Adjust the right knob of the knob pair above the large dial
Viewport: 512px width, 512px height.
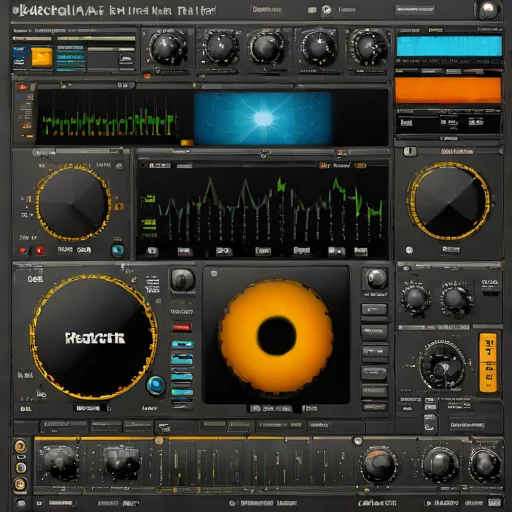pos(456,298)
